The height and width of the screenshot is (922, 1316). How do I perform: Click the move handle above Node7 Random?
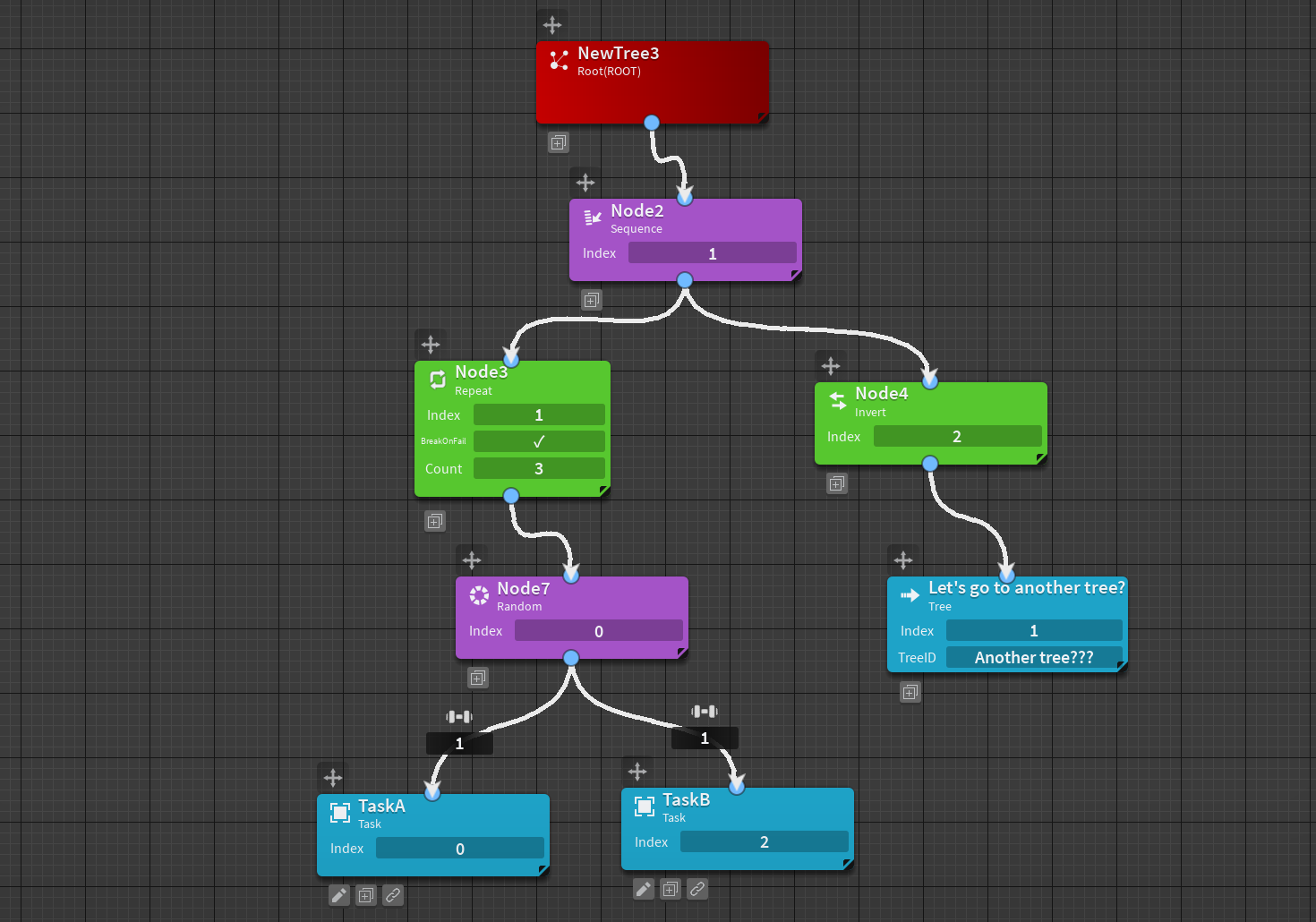472,561
